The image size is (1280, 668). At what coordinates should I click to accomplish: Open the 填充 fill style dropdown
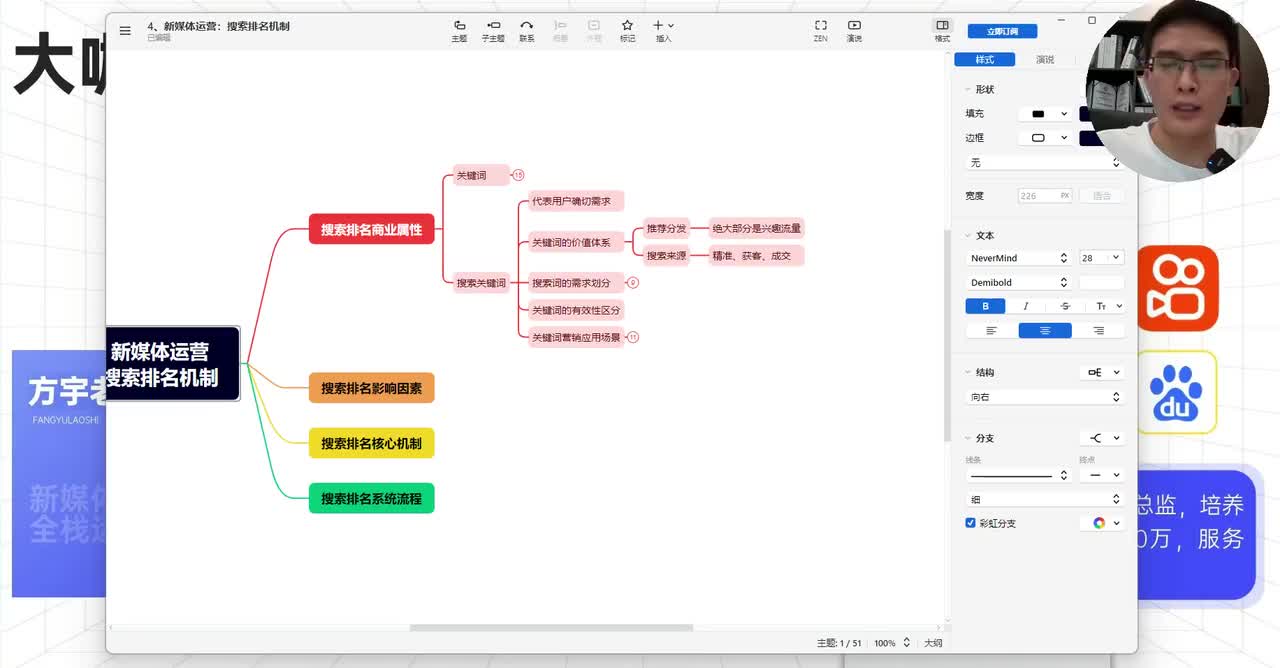1046,114
